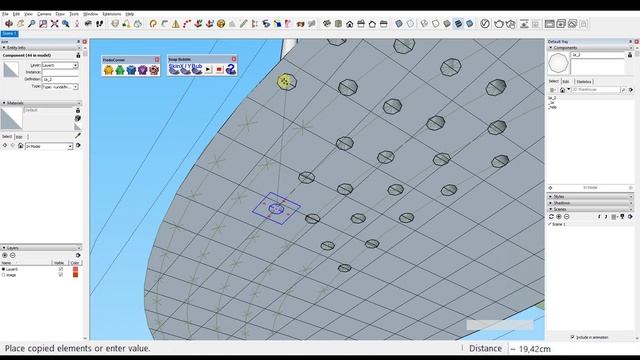Click the Zoom Extents tool
This screenshot has width=640, height=360.
[54, 24]
